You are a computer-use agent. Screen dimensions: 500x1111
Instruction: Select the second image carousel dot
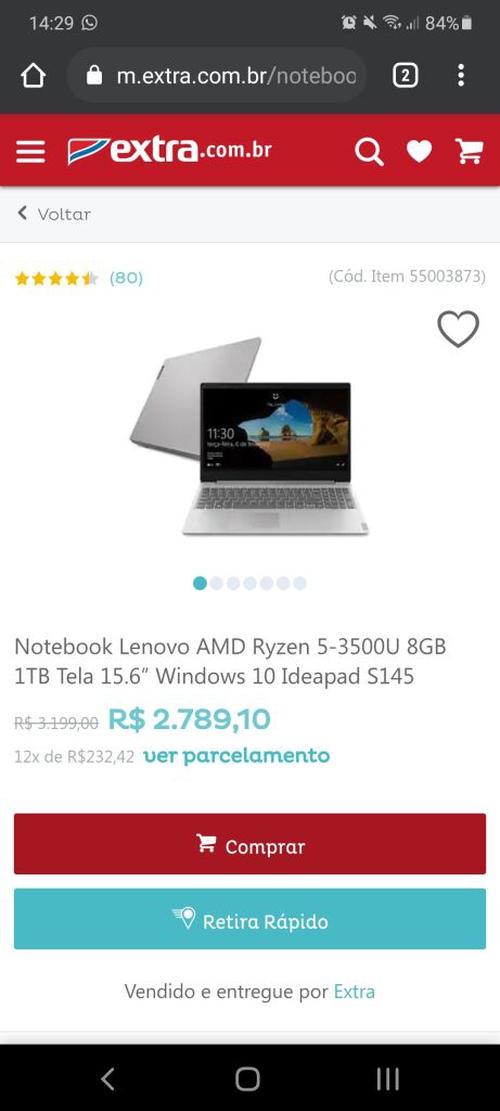tap(217, 583)
